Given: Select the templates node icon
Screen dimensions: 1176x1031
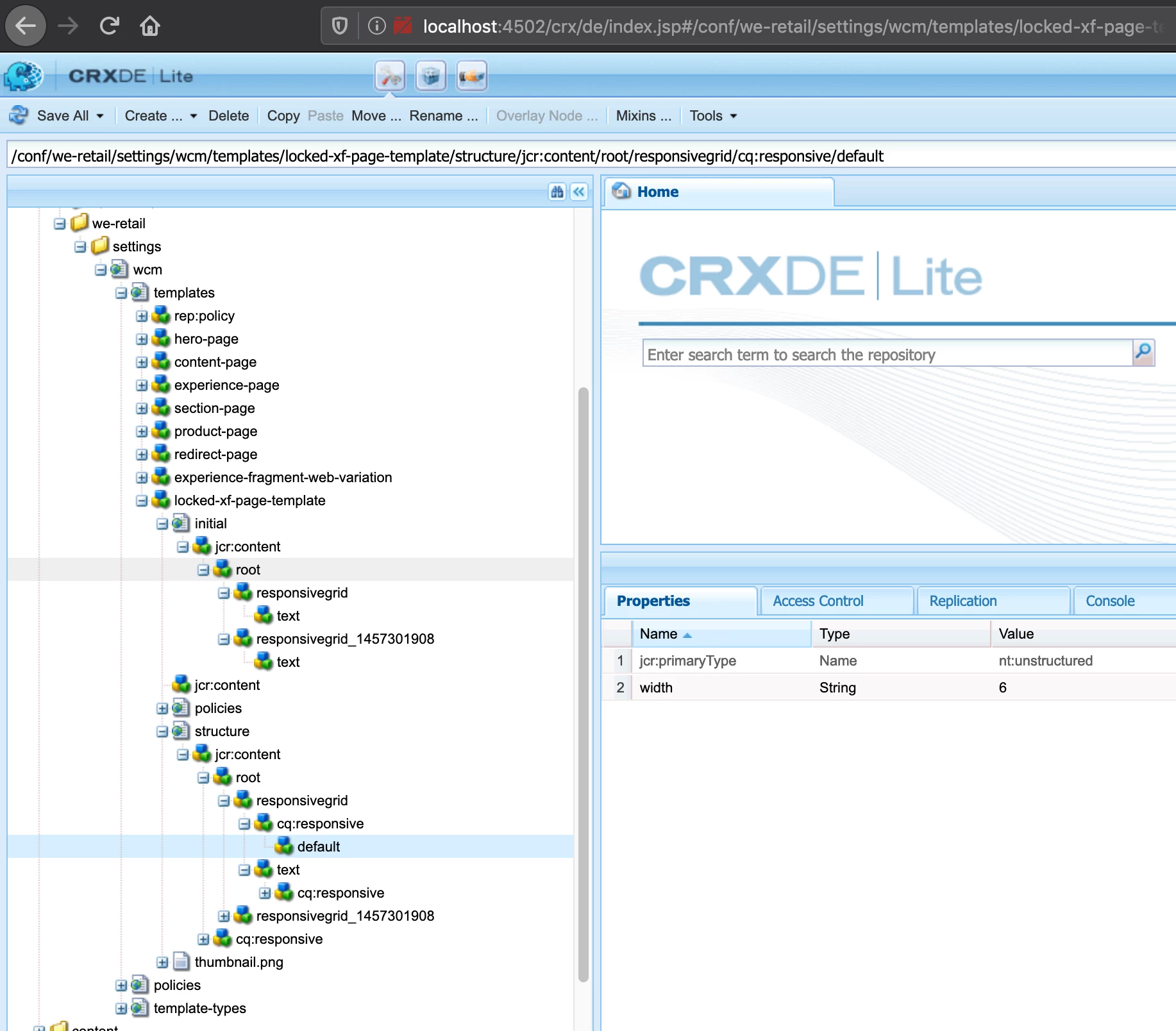Looking at the screenshot, I should coord(140,292).
